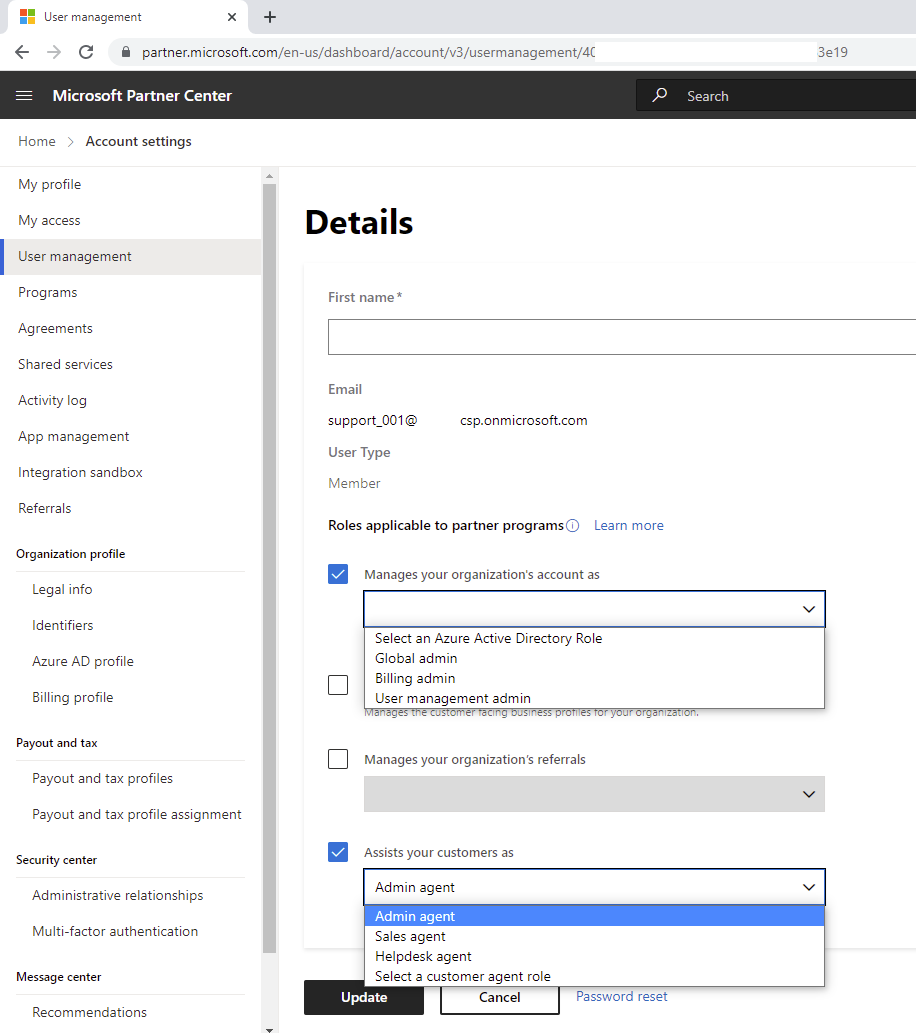Open My profile in sidebar
The width and height of the screenshot is (916, 1033).
49,184
